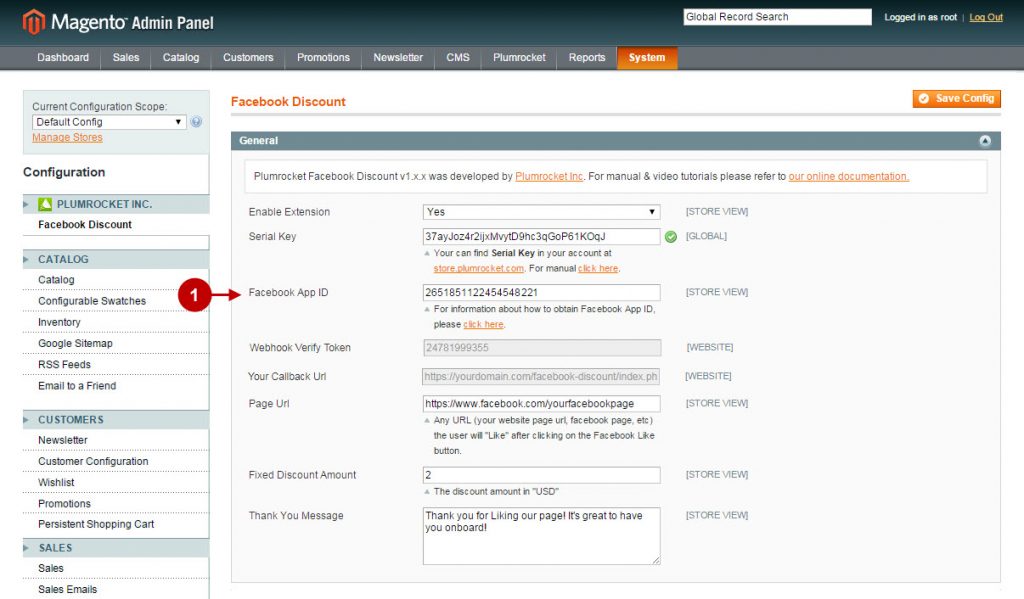Click into the Page Url field
1024x599 pixels.
point(541,404)
